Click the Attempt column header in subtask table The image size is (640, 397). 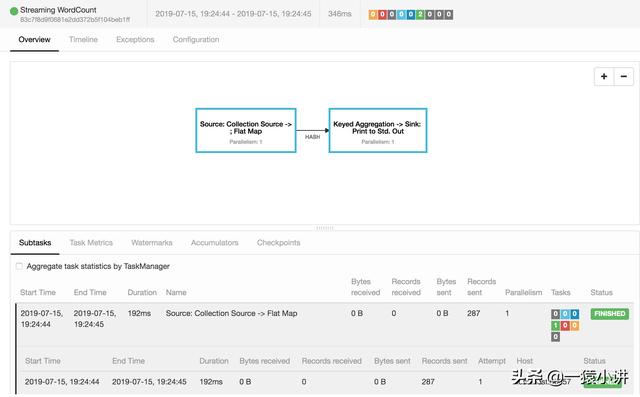click(492, 361)
